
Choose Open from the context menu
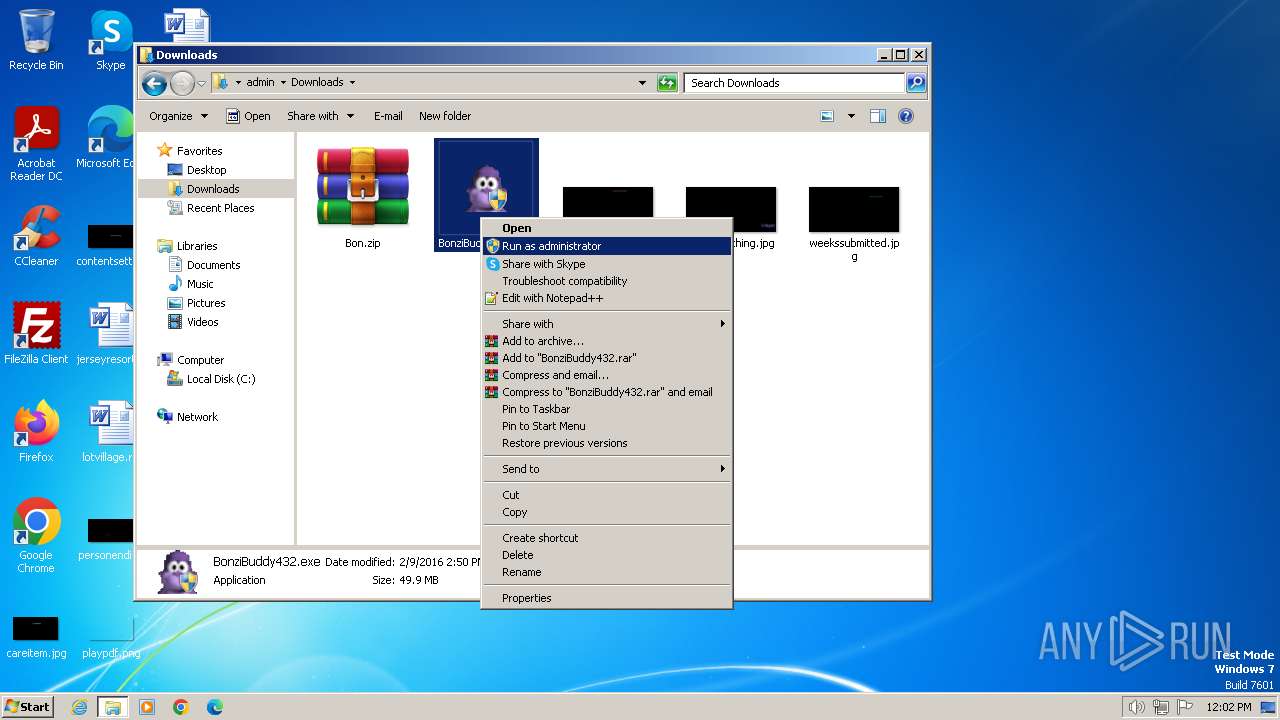[x=607, y=228]
